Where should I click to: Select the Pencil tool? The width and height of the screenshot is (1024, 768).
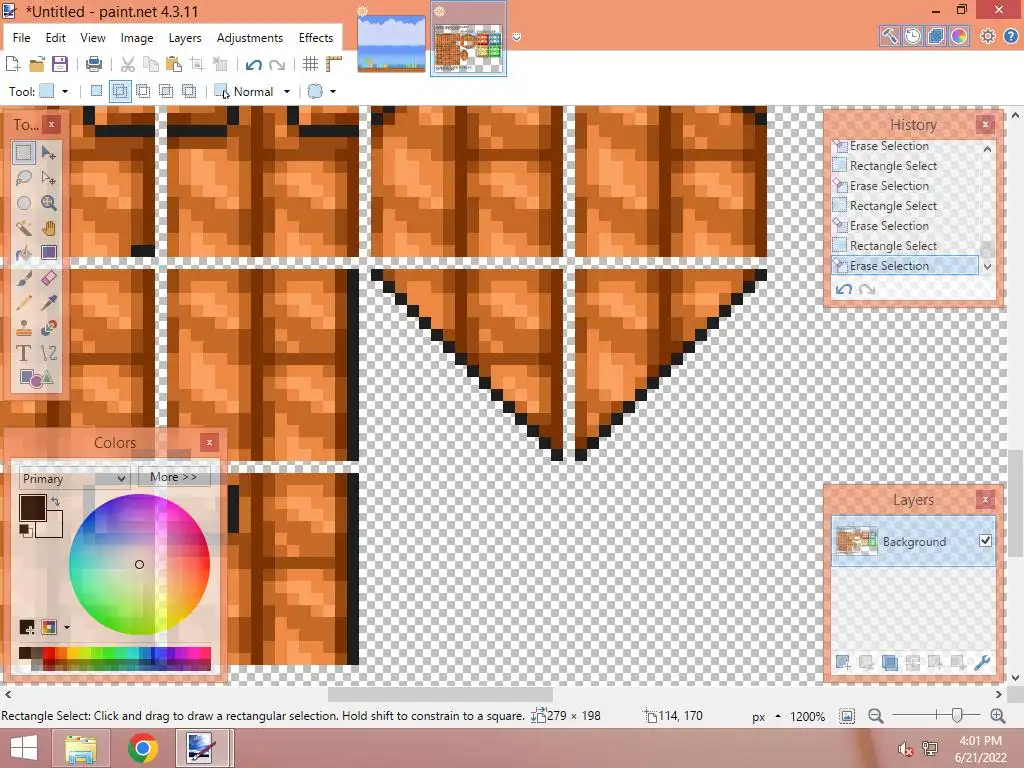24,303
